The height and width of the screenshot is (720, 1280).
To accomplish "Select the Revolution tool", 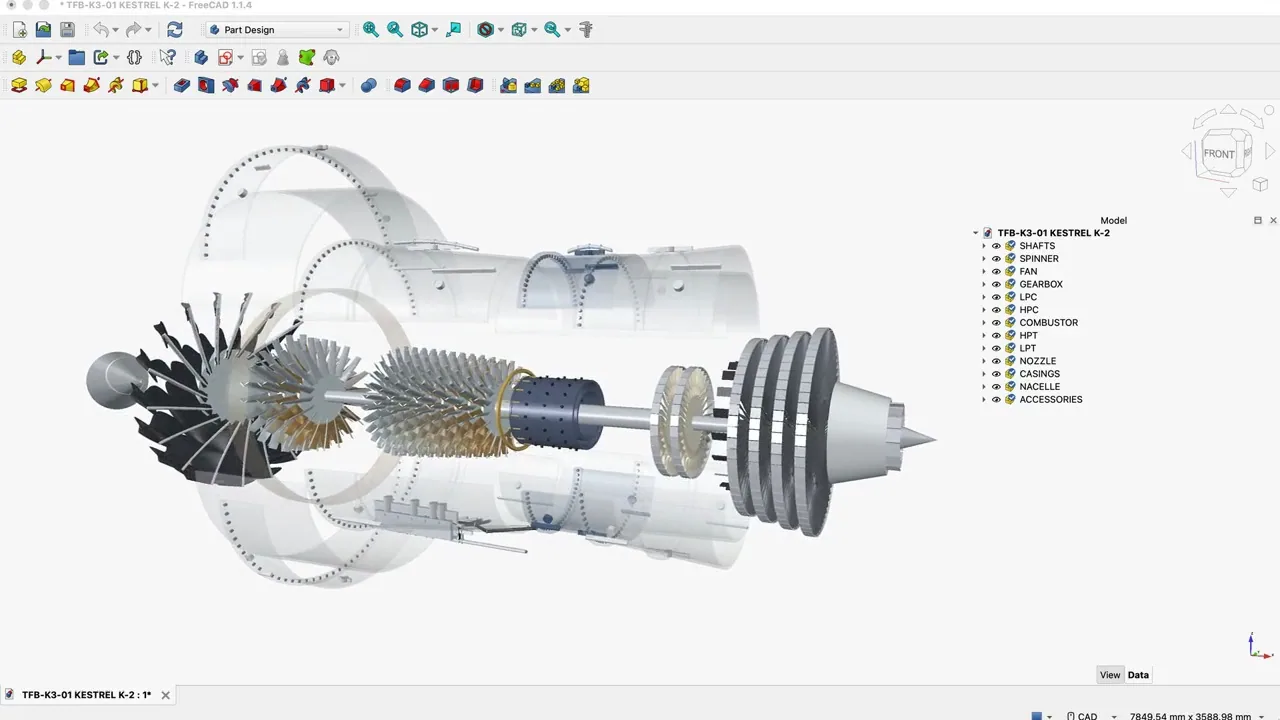I will coord(43,86).
